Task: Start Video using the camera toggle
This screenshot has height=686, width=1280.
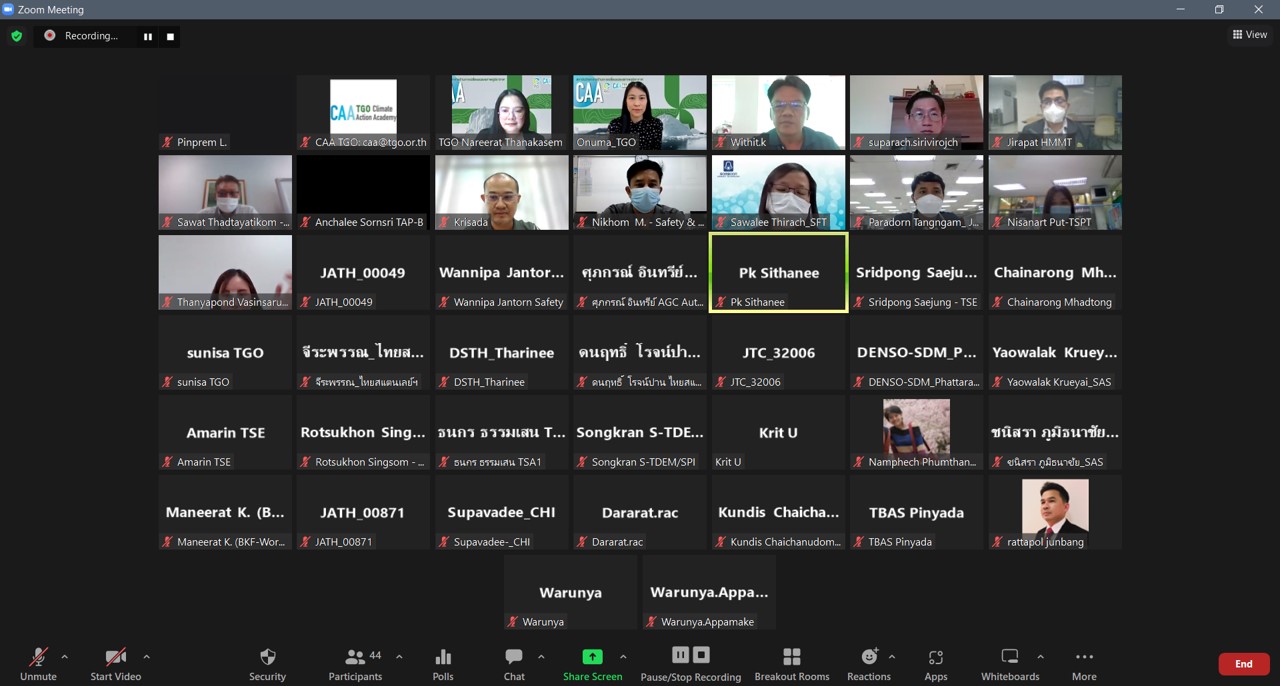Action: (115, 663)
